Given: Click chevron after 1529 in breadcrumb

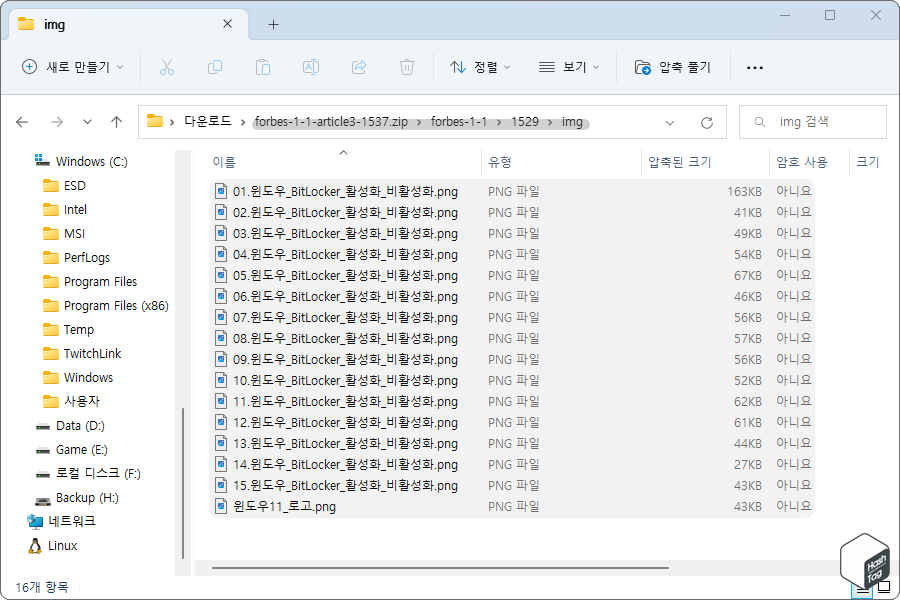Looking at the screenshot, I should tap(550, 122).
